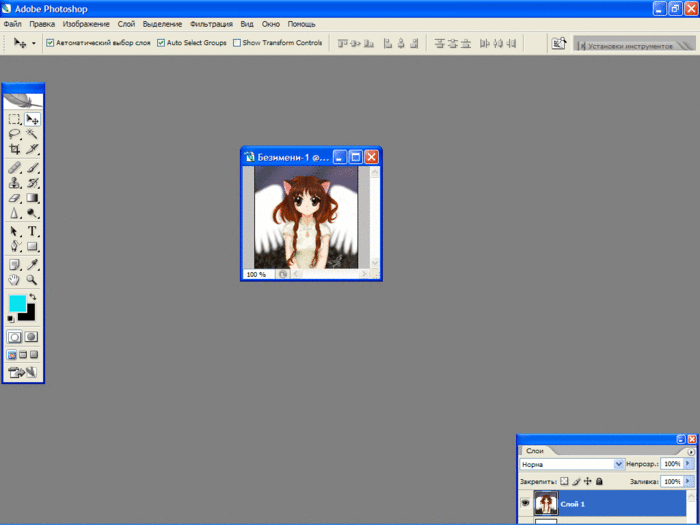Switch to the Слои tab
This screenshot has height=525, width=700.
534,451
